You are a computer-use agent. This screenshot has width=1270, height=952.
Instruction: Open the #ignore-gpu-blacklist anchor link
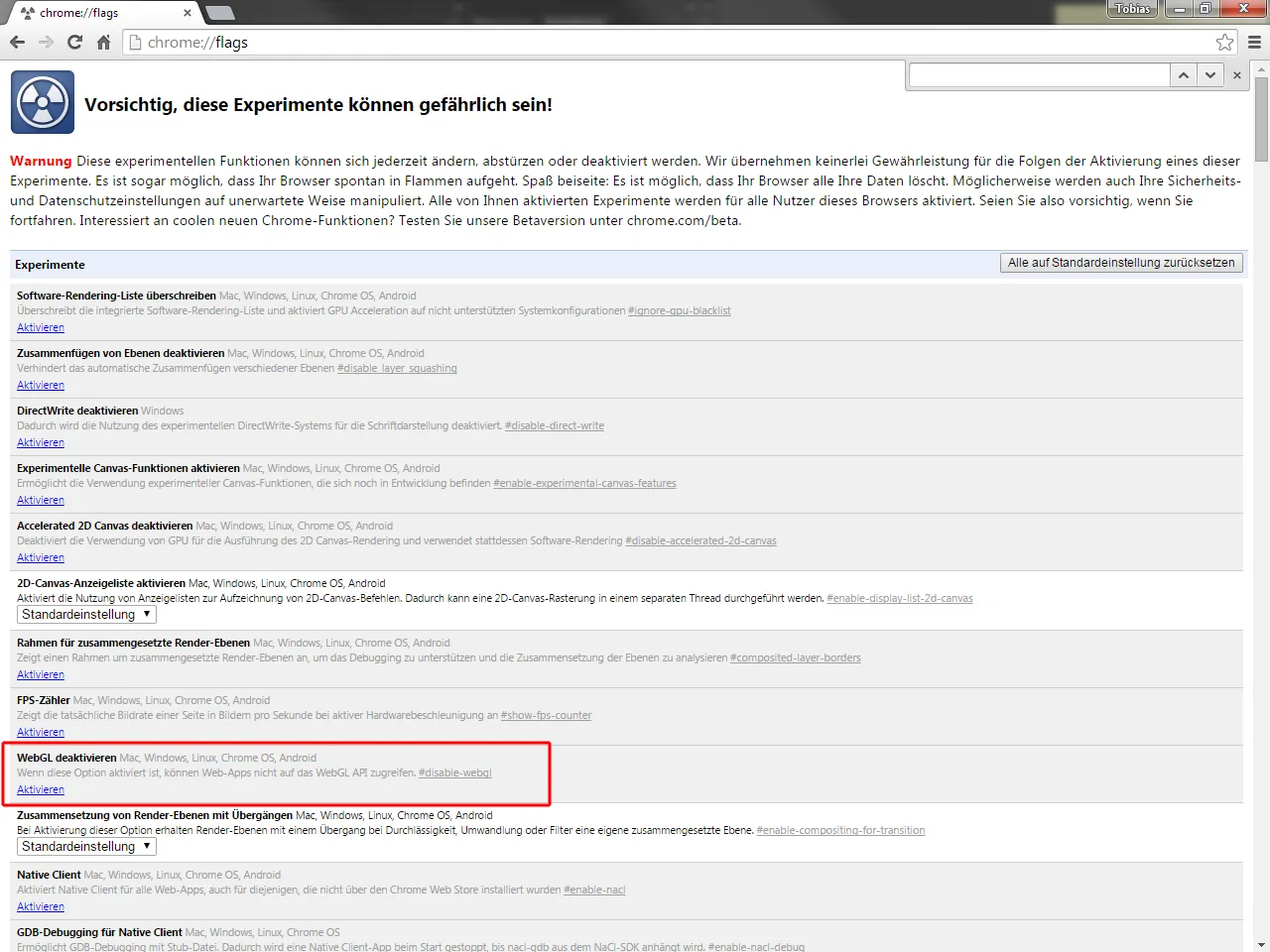coord(679,311)
